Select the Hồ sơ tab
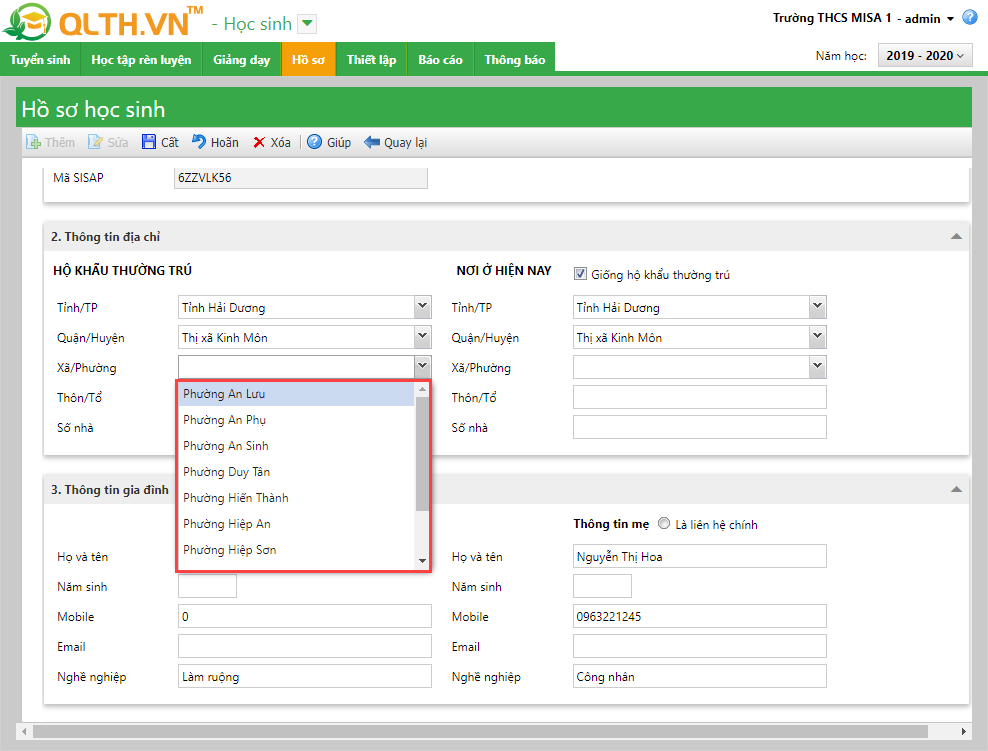This screenshot has width=988, height=751. tap(308, 59)
